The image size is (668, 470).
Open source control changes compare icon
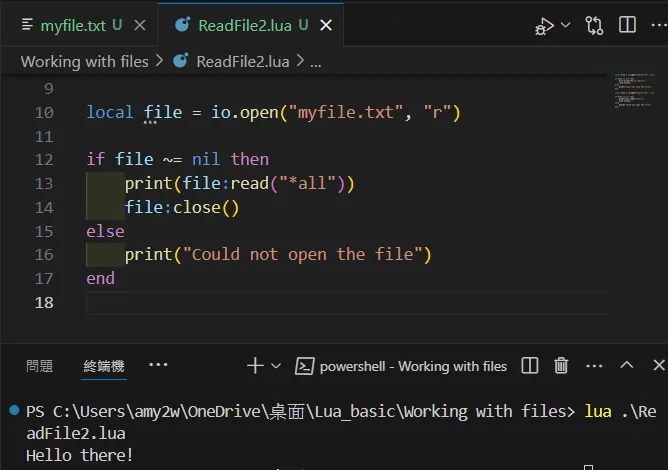point(594,26)
